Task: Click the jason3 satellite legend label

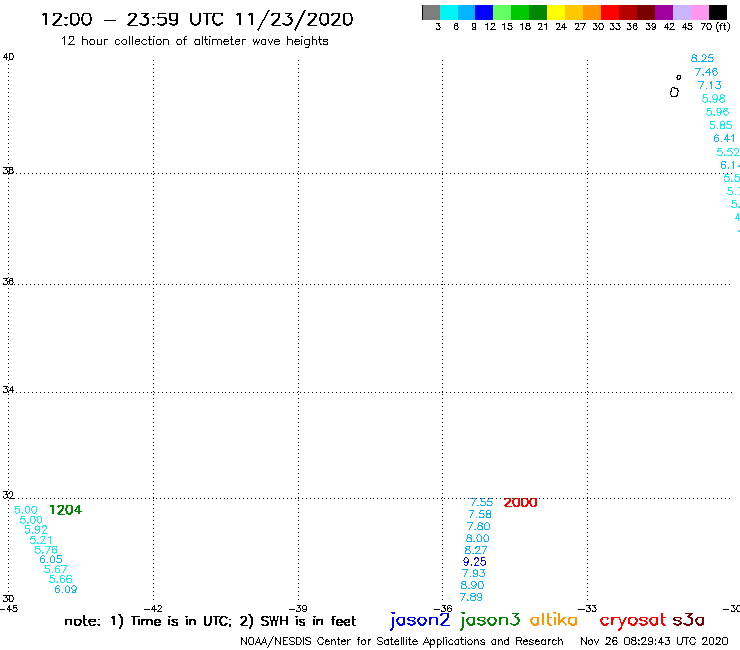Action: 490,620
